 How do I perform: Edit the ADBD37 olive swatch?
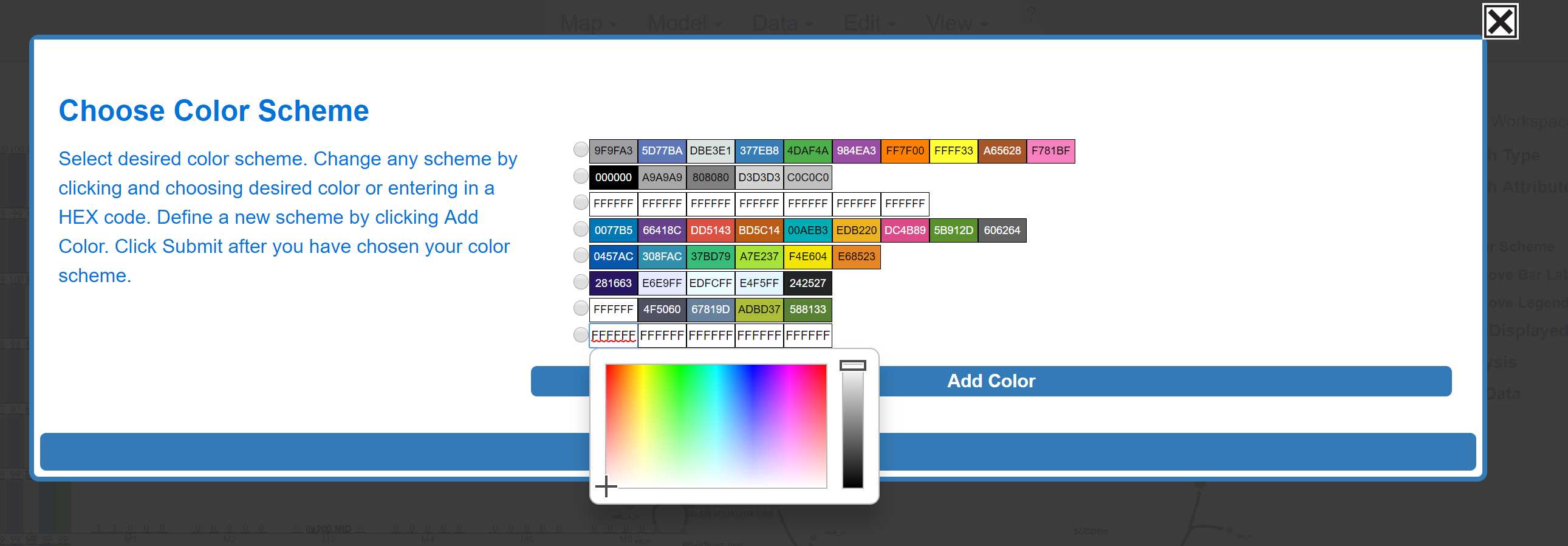tap(759, 309)
